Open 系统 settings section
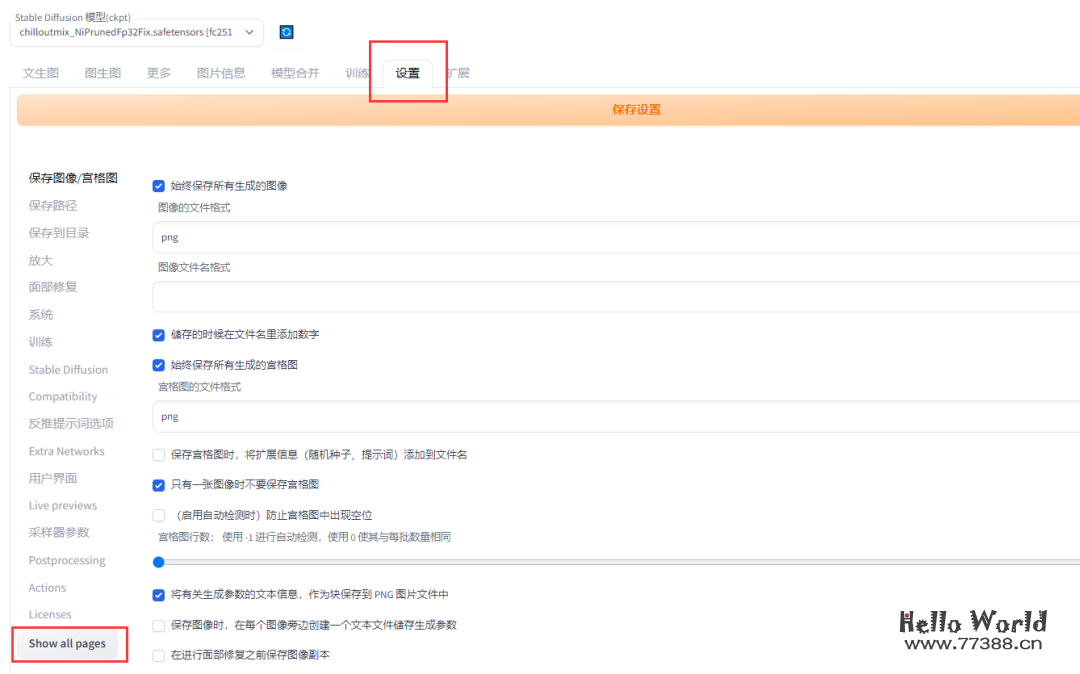The width and height of the screenshot is (1080, 674). point(41,315)
